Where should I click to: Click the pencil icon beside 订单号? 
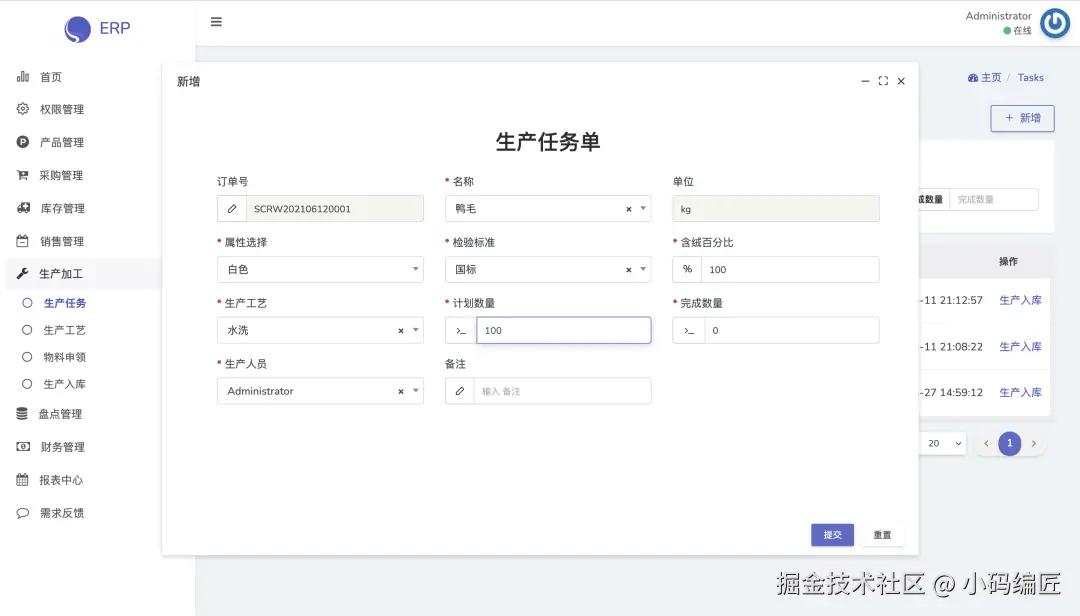(232, 209)
